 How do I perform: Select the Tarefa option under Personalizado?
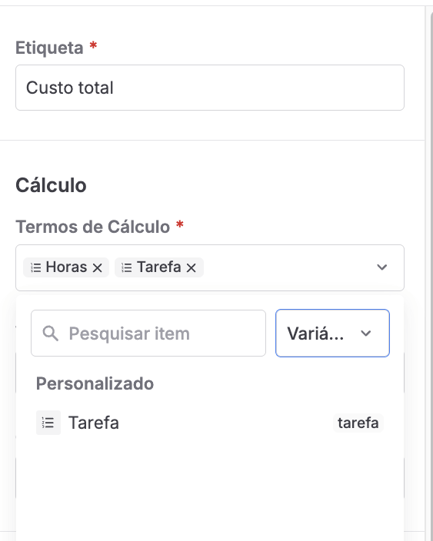point(210,422)
